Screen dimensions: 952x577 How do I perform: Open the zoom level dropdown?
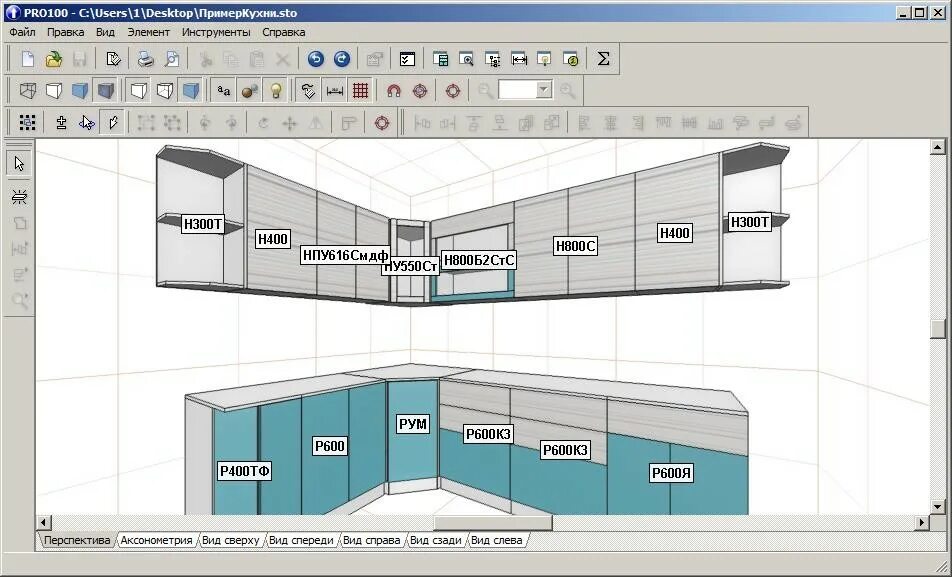[544, 90]
